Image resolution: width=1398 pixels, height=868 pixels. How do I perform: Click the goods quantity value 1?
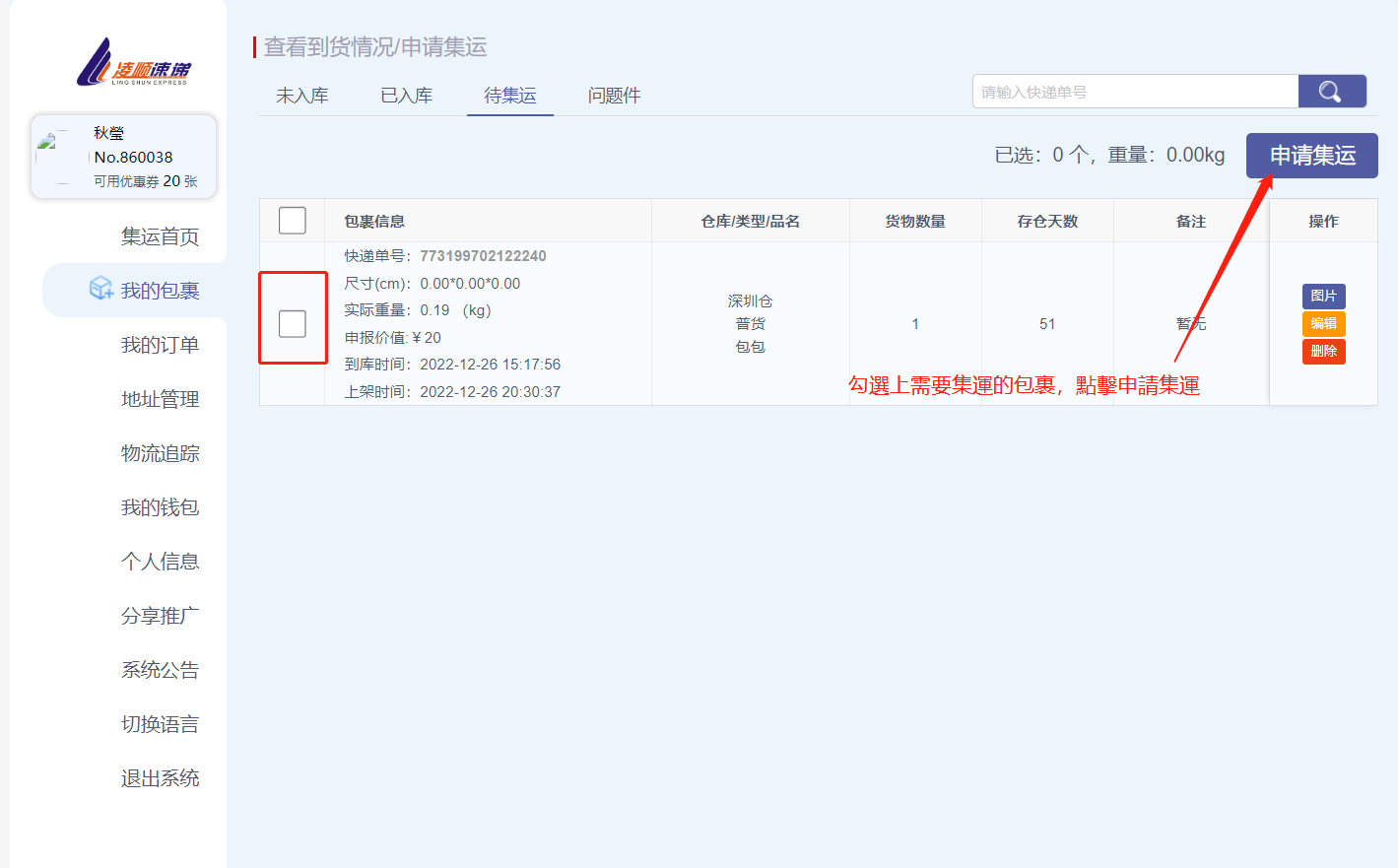(x=915, y=324)
